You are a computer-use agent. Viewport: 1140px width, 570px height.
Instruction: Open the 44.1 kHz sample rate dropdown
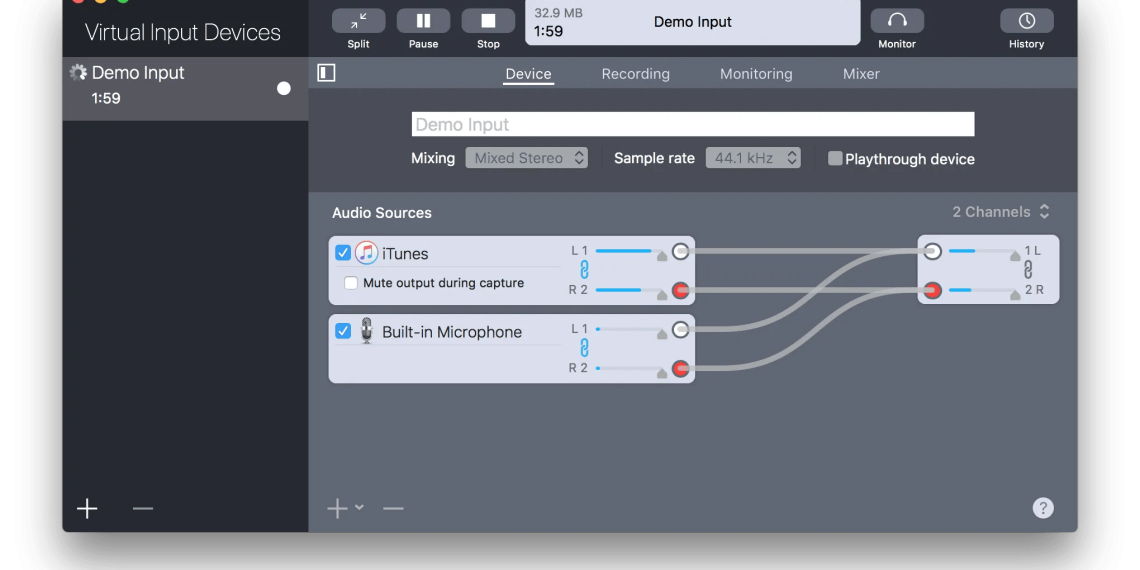tap(753, 158)
